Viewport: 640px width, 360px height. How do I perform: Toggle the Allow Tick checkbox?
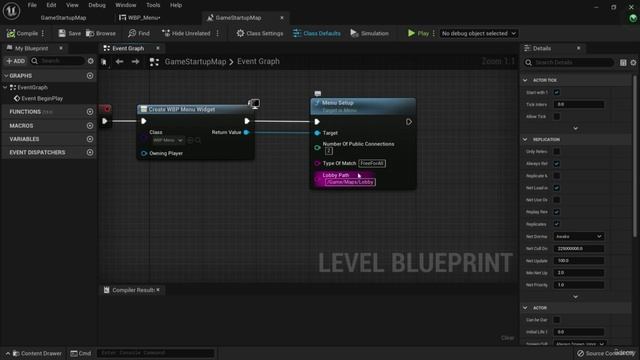tap(557, 116)
